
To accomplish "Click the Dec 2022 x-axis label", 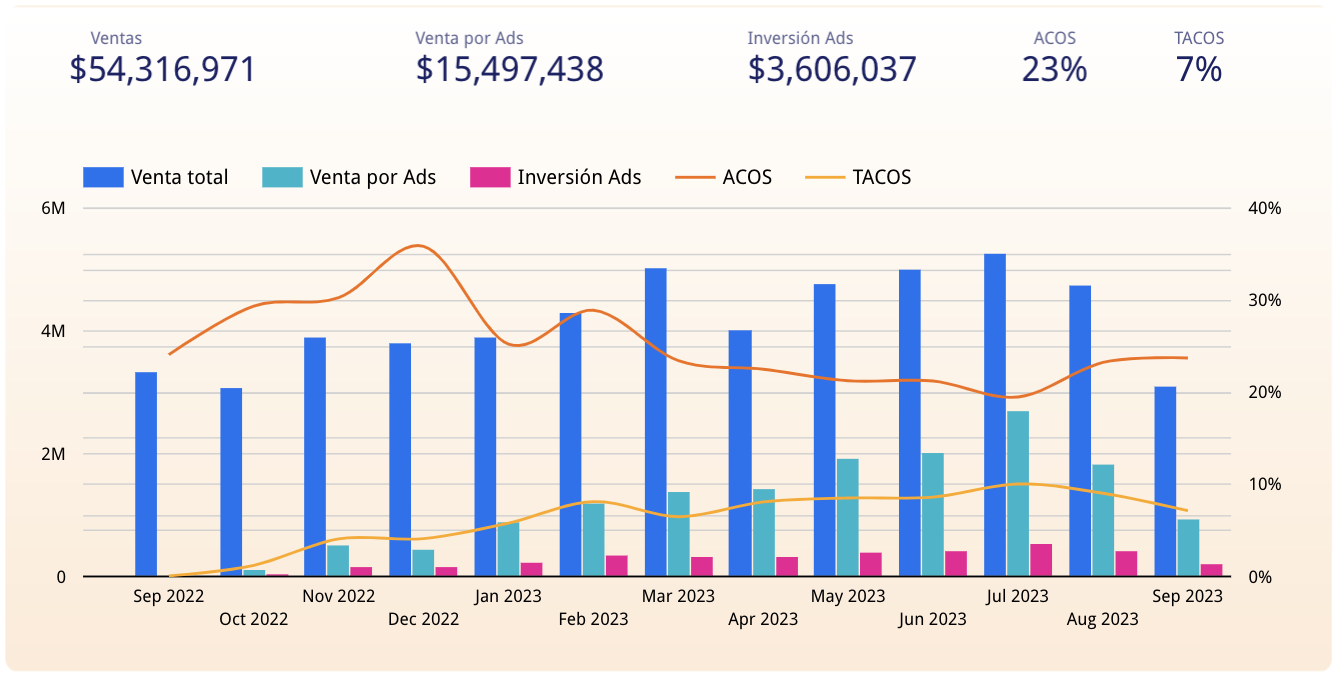I will coord(423,619).
